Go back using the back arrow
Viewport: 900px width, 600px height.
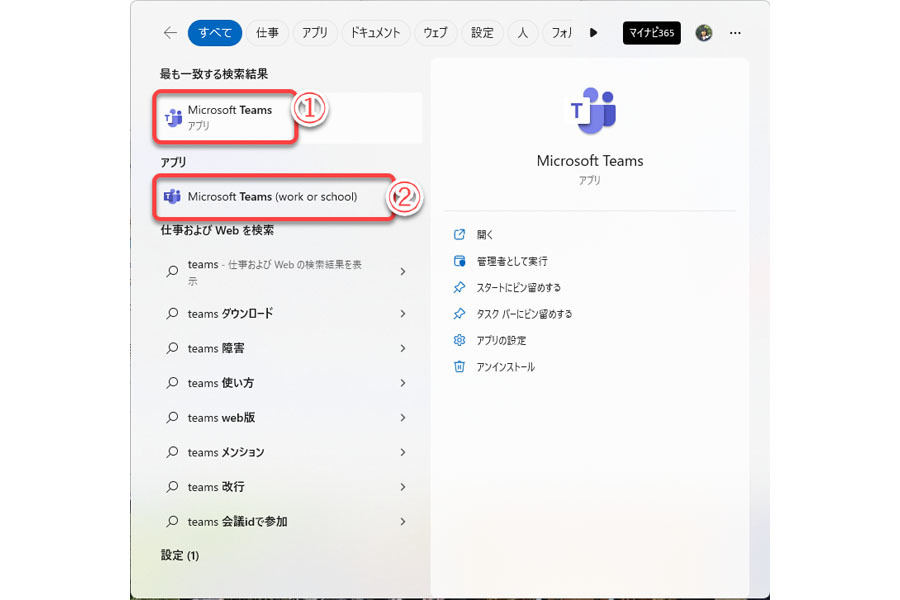[x=170, y=33]
